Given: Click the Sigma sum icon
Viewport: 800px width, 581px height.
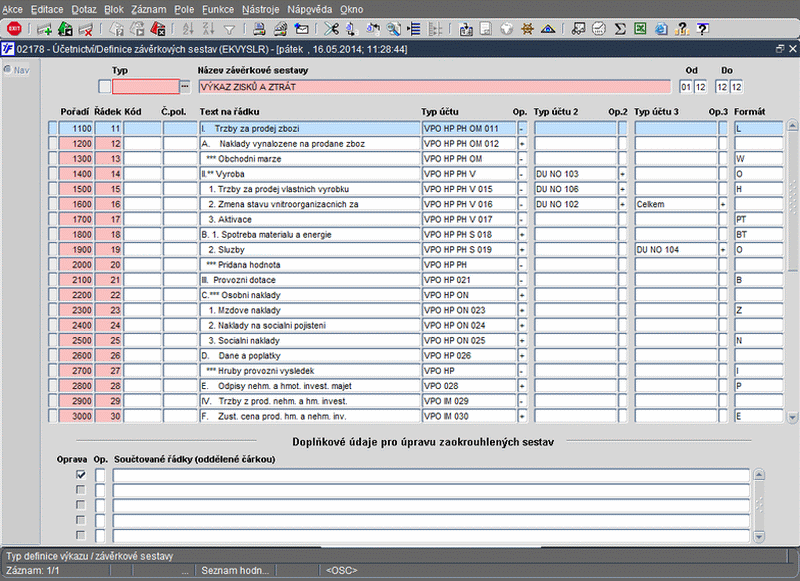Looking at the screenshot, I should point(620,29).
